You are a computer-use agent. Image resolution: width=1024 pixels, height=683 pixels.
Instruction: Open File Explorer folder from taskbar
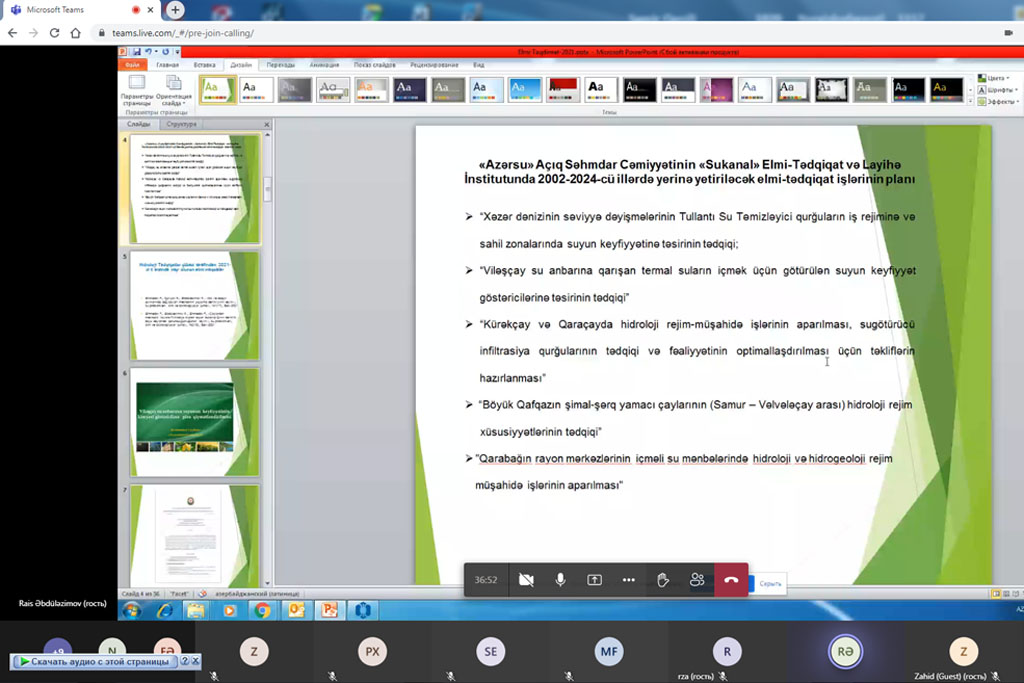pos(196,611)
